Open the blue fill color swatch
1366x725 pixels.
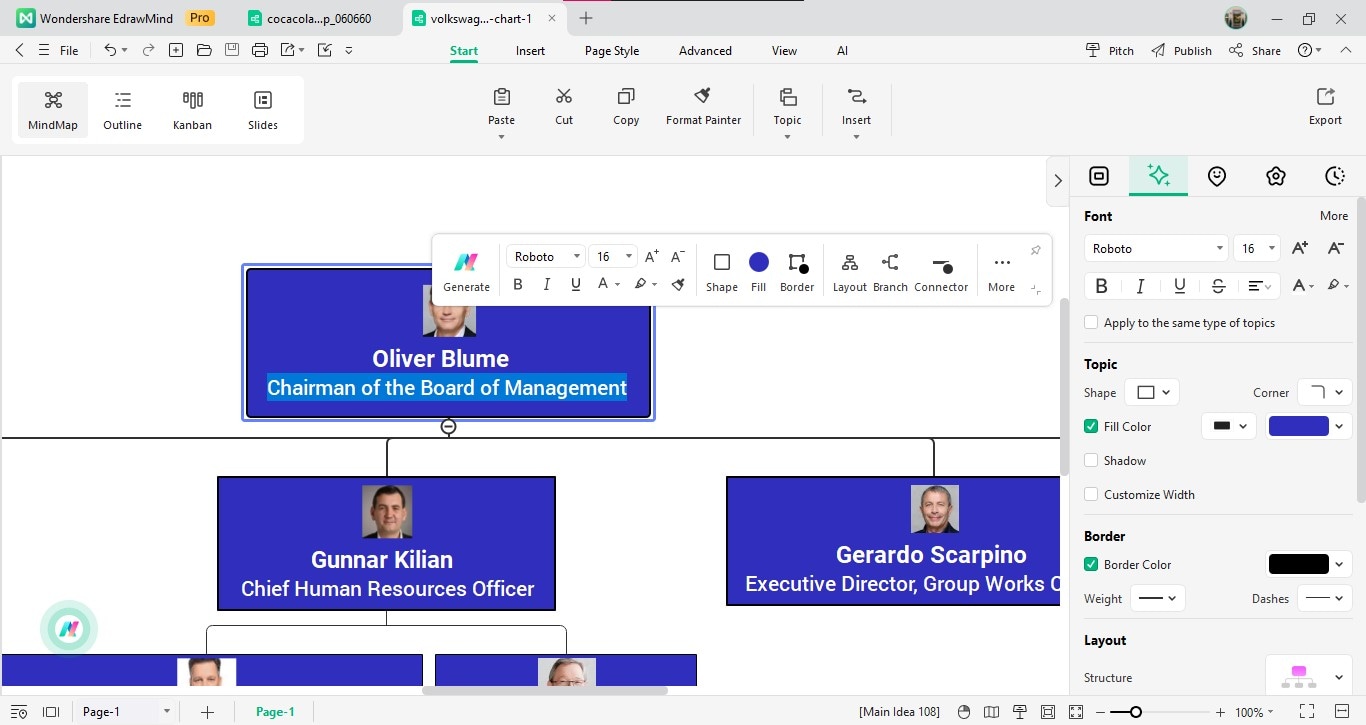coord(1298,426)
